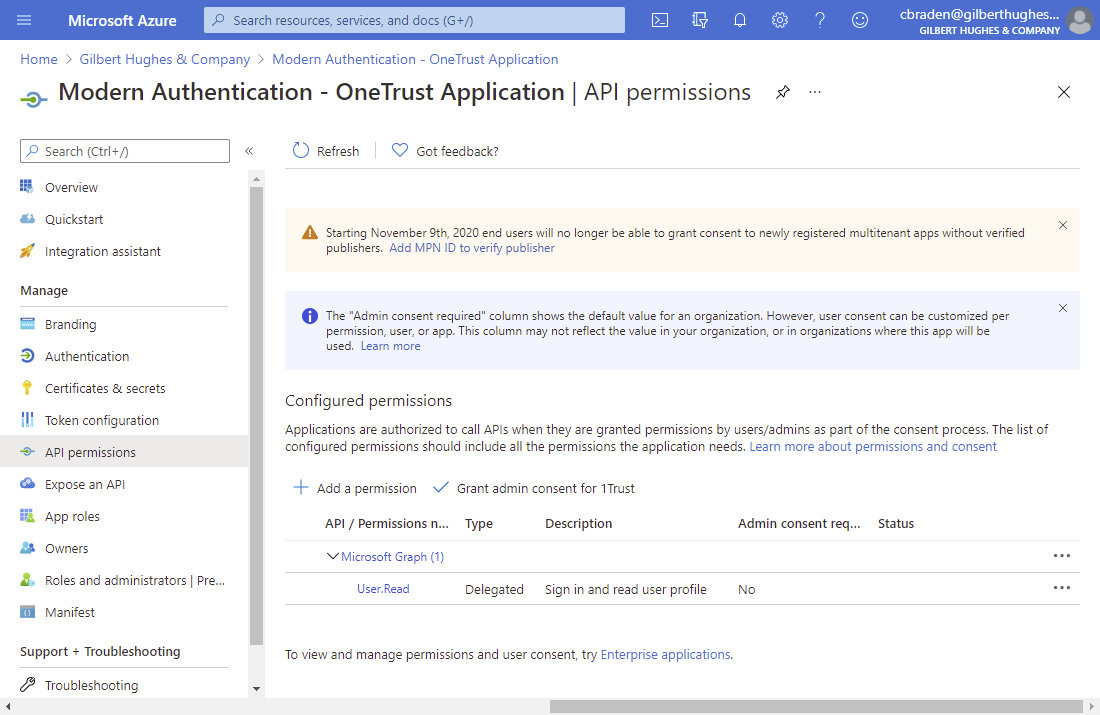1100x715 pixels.
Task: Open Roles and administrators menu item
Action: point(134,580)
